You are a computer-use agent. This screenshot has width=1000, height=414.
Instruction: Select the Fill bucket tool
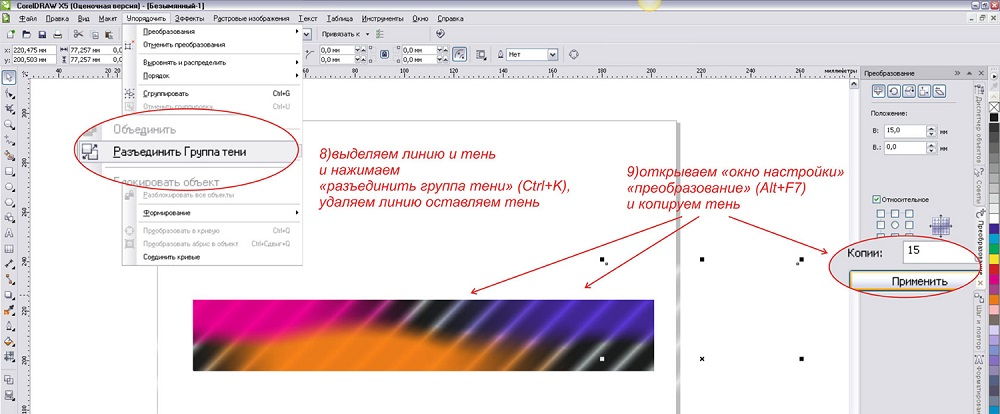pyautogui.click(x=10, y=342)
